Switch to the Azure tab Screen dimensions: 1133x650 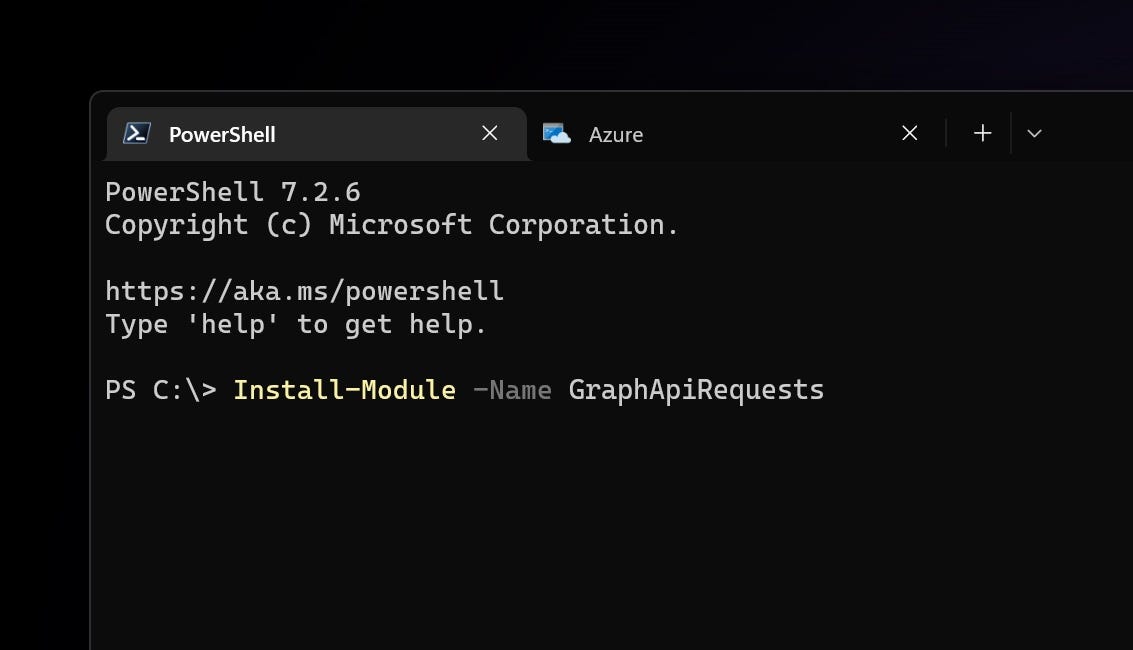pos(615,134)
